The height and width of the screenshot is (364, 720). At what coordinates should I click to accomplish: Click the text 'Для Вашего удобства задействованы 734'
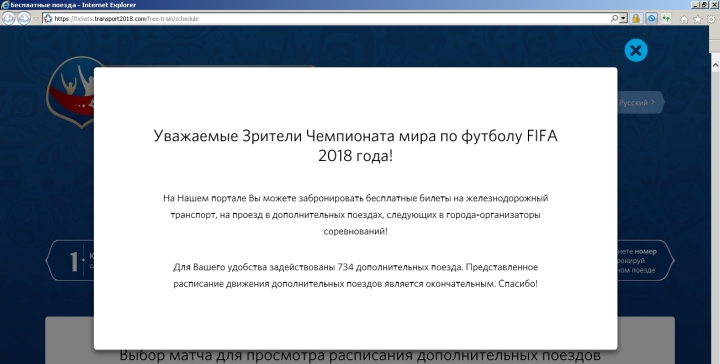263,267
